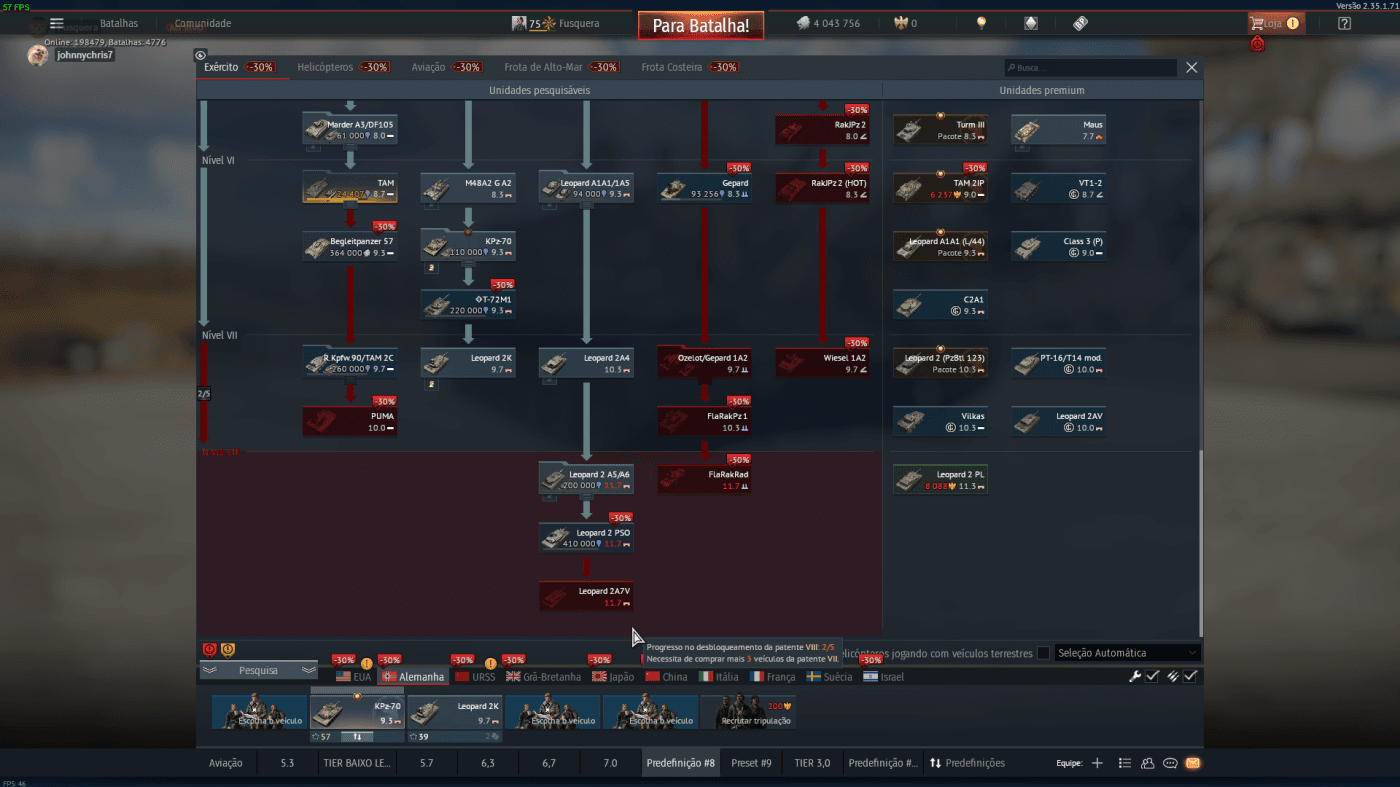This screenshot has width=1400, height=787.
Task: Open the Comunidade menu
Action: point(203,23)
